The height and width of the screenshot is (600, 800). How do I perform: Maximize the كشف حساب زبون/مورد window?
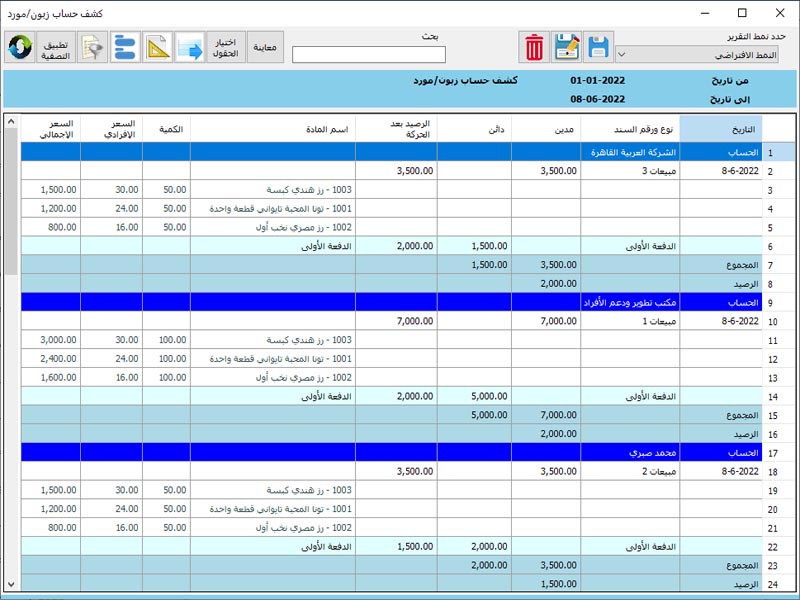[x=741, y=14]
